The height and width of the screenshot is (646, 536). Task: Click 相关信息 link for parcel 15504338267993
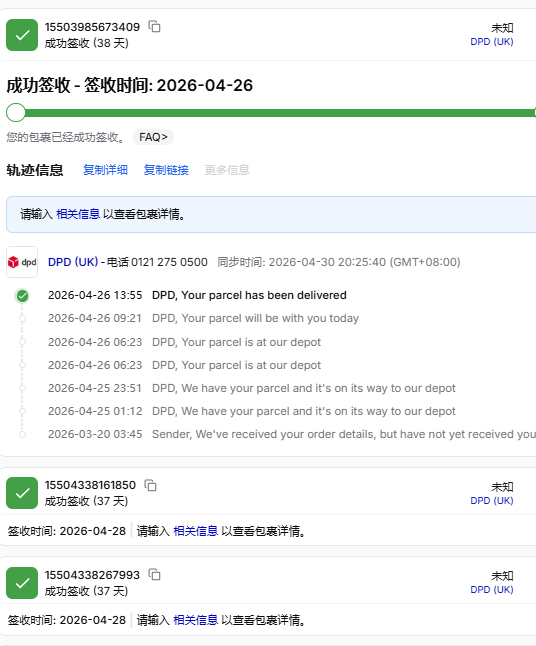coord(195,620)
